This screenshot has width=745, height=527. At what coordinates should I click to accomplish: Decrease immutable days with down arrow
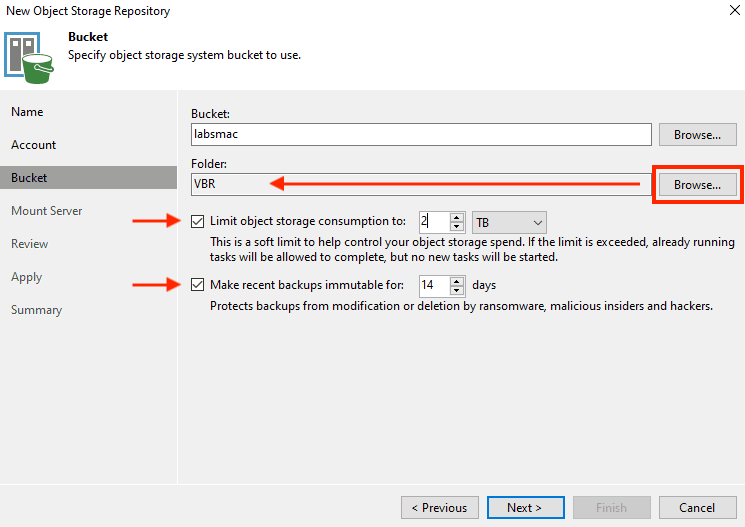(457, 291)
